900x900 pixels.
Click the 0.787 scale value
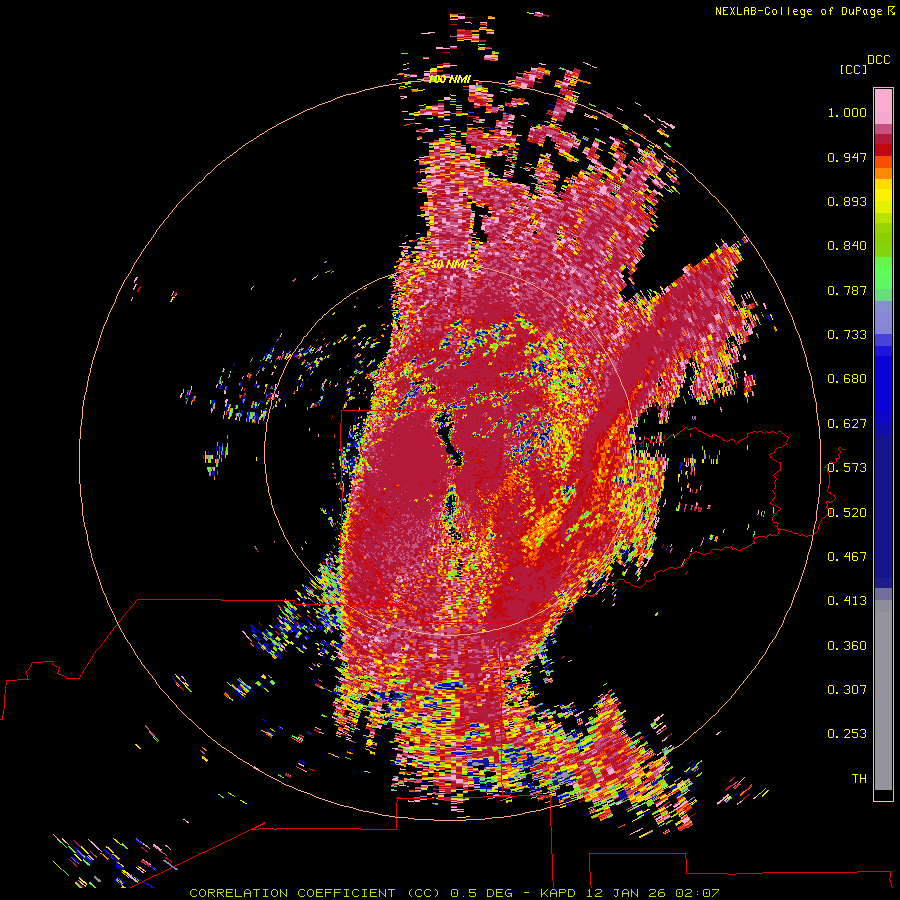tap(847, 290)
